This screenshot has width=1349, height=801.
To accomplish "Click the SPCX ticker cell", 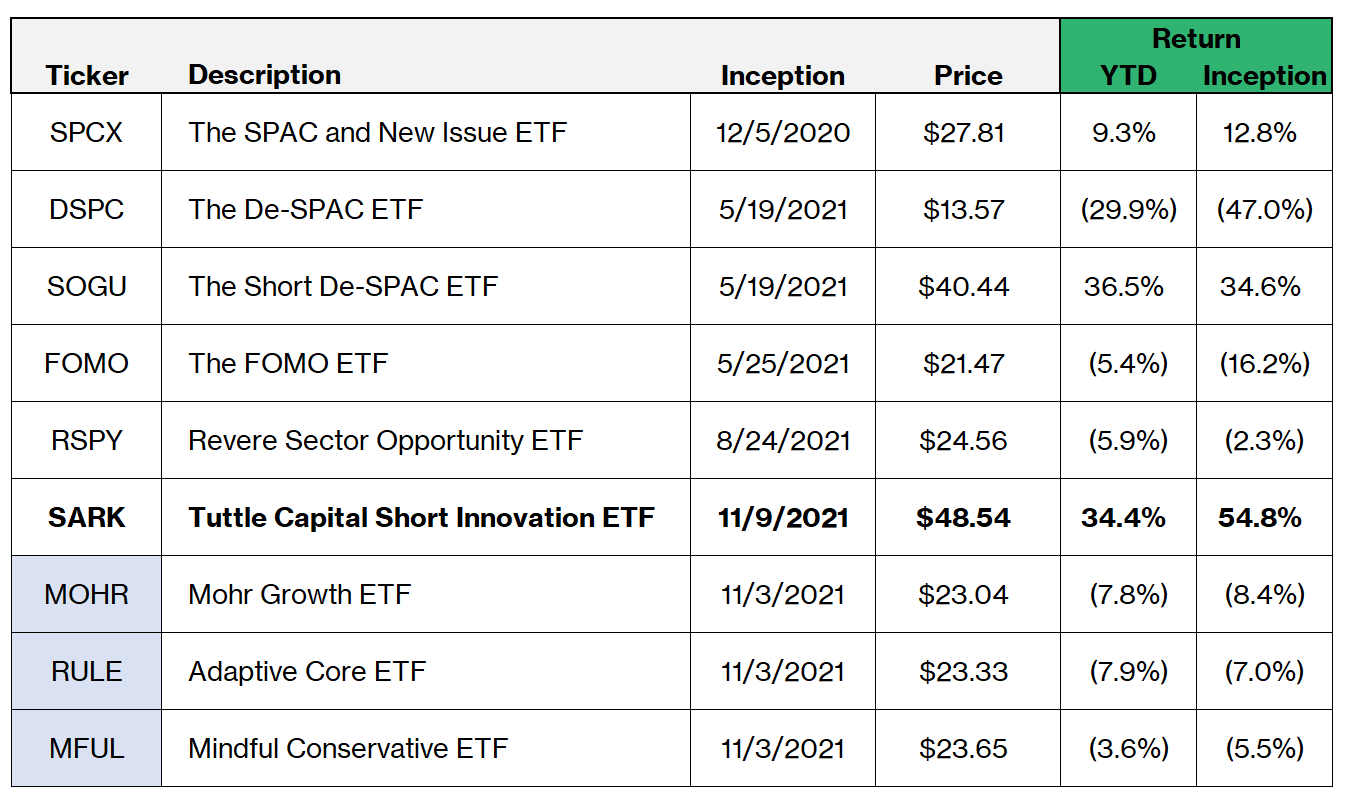I will point(86,132).
